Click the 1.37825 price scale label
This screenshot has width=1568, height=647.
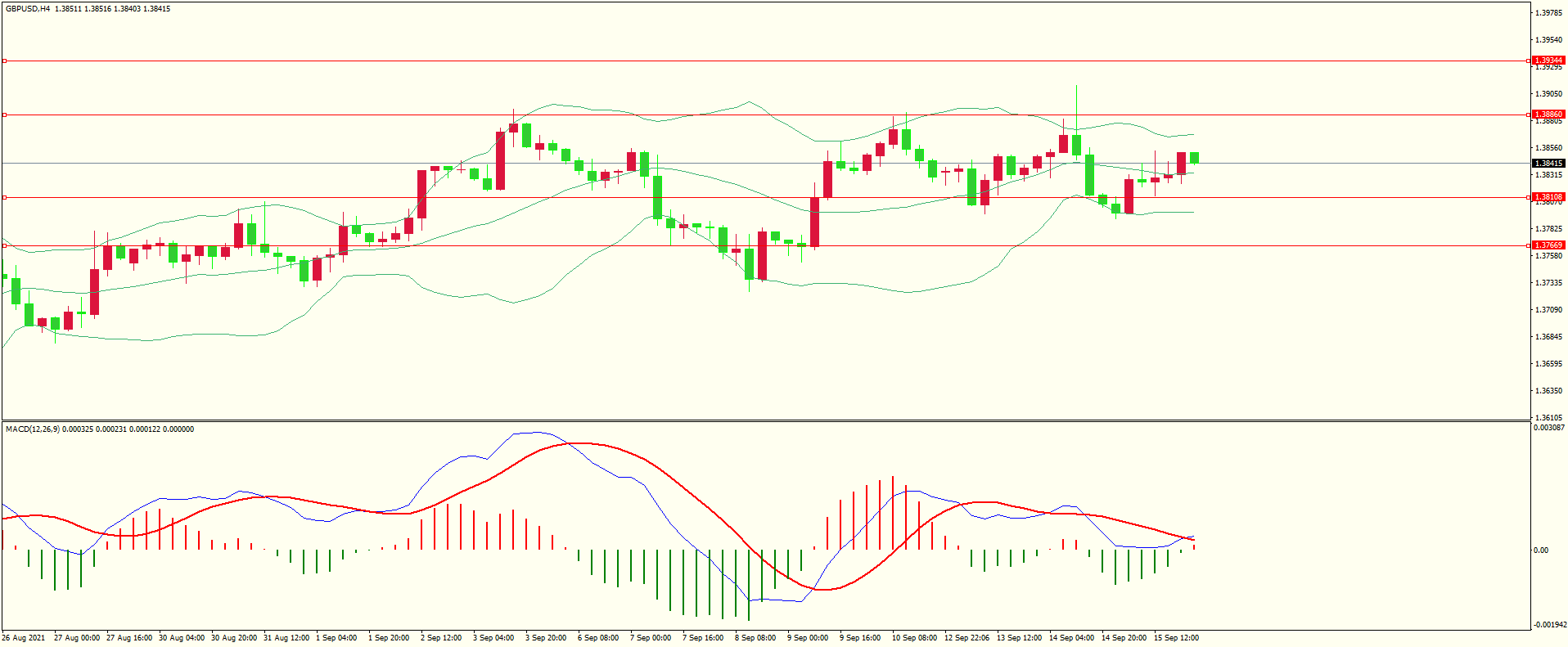1549,229
